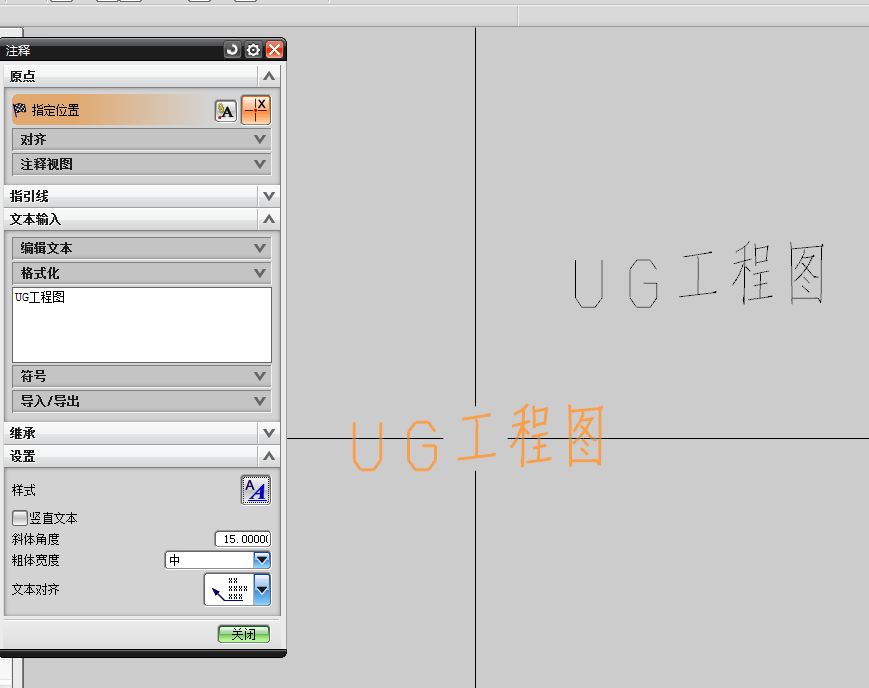Select the orange UG工程图 annotation text
Viewport: 869px width, 688px height.
pyautogui.click(x=480, y=435)
